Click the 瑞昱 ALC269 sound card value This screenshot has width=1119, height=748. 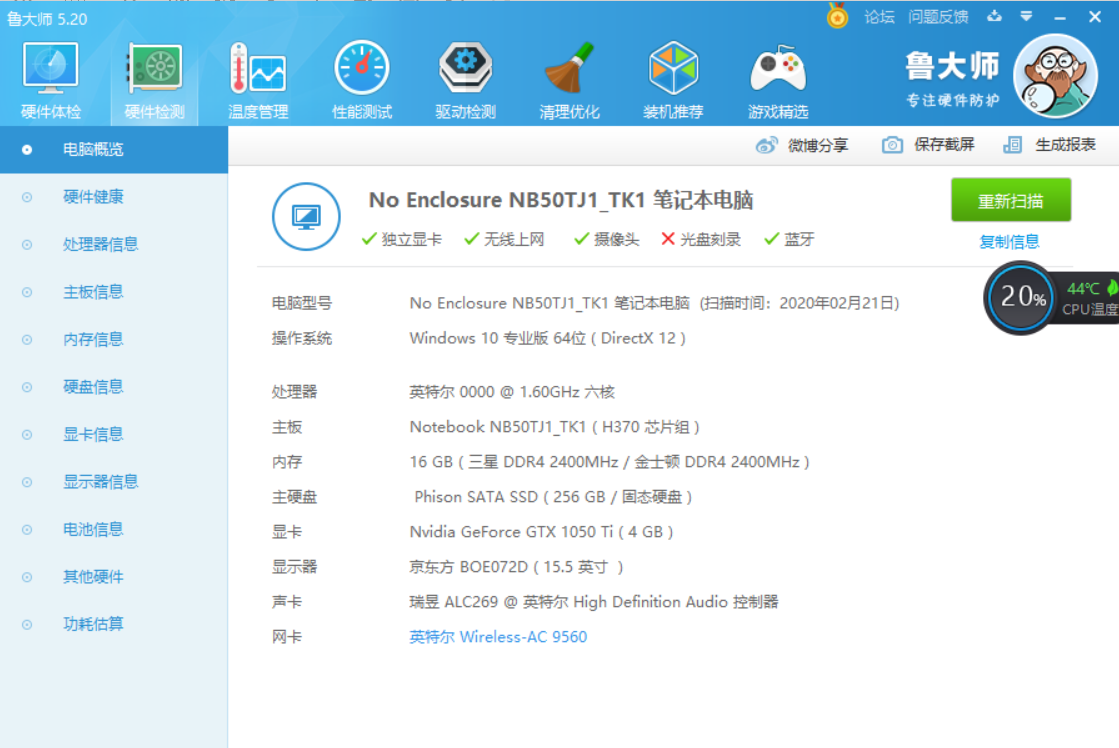(x=594, y=602)
